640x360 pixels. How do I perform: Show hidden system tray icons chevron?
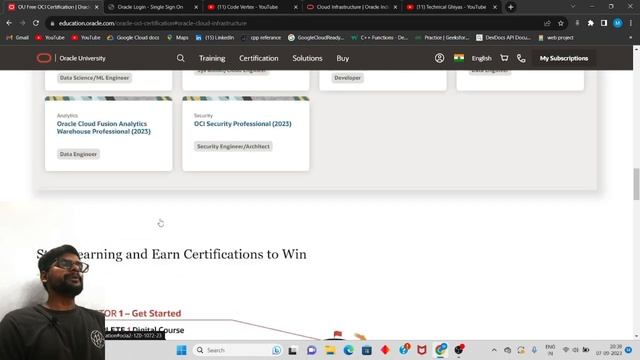[x=494, y=350]
